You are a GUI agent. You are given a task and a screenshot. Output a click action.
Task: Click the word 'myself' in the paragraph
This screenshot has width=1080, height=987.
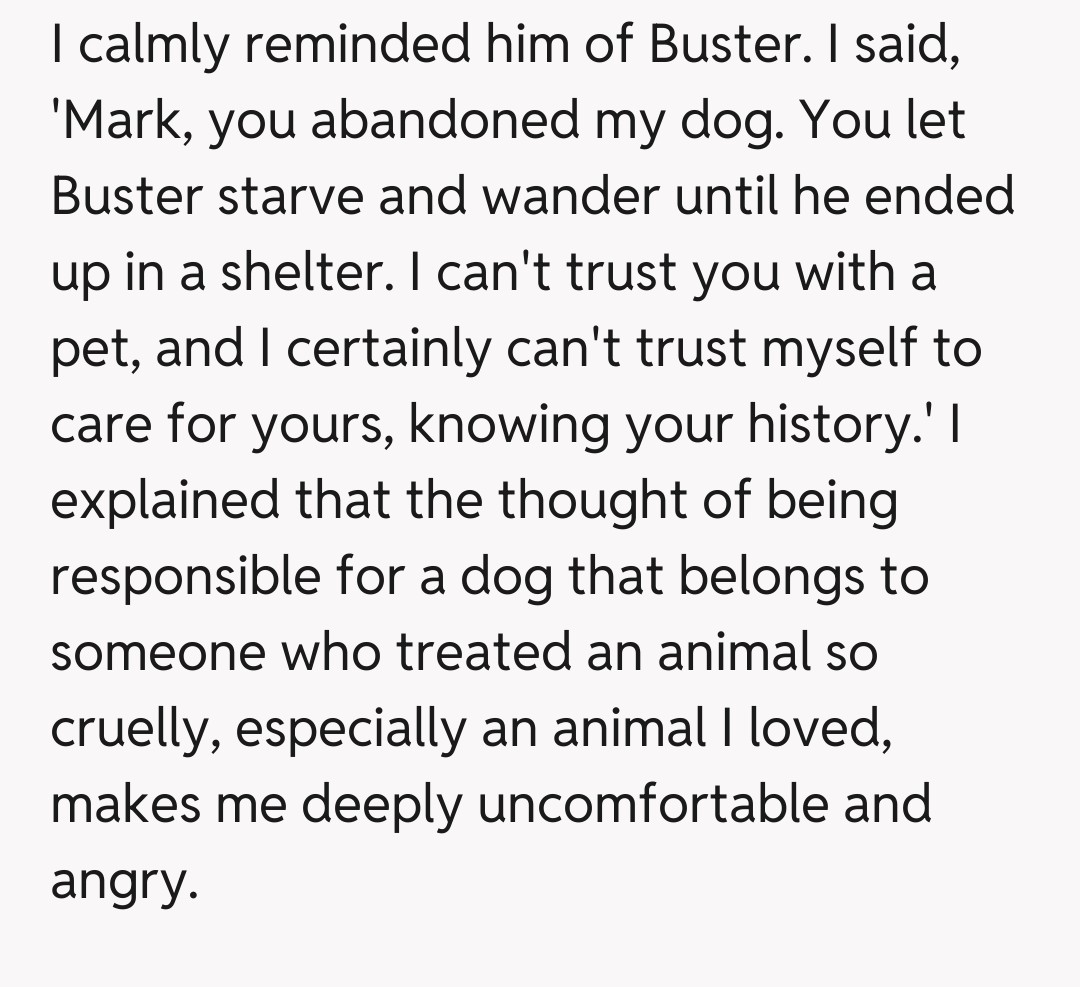[811, 349]
